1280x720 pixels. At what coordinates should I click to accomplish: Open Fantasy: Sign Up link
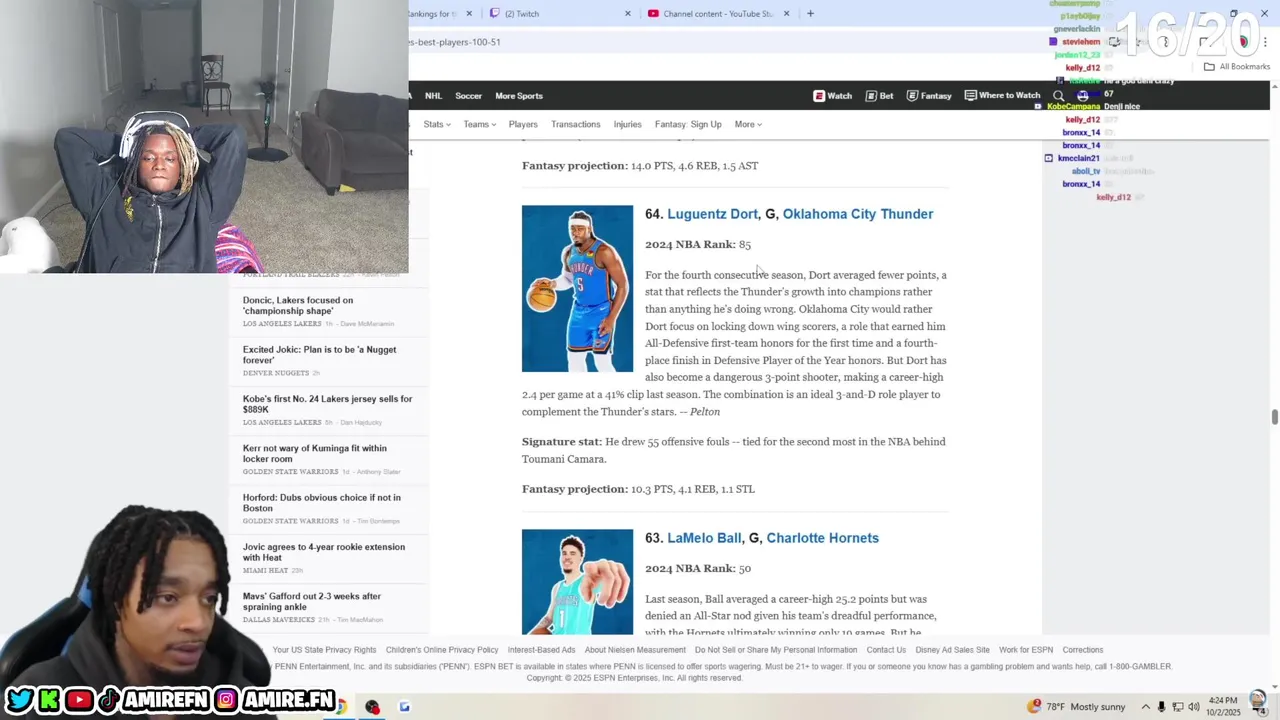coord(688,125)
